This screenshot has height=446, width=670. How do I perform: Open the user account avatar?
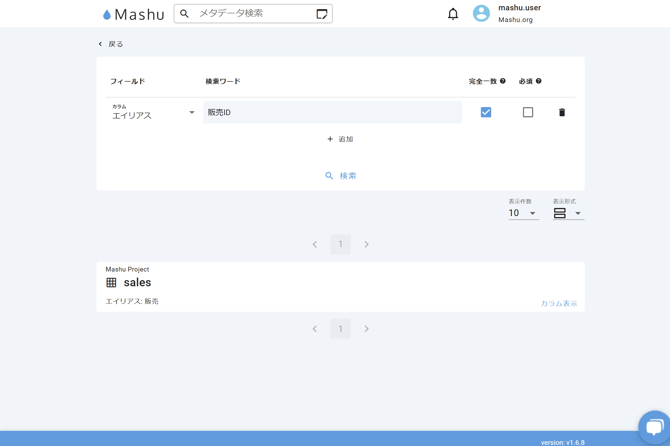coord(481,14)
